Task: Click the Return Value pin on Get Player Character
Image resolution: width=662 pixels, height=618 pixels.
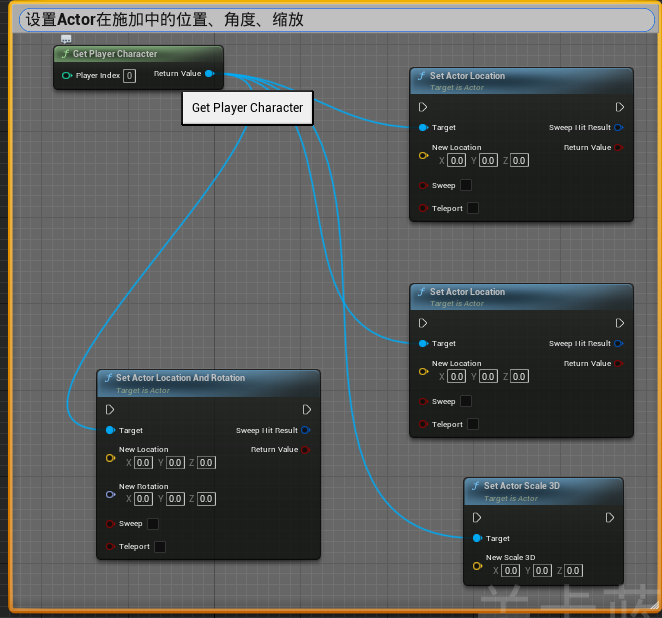Action: pos(209,74)
